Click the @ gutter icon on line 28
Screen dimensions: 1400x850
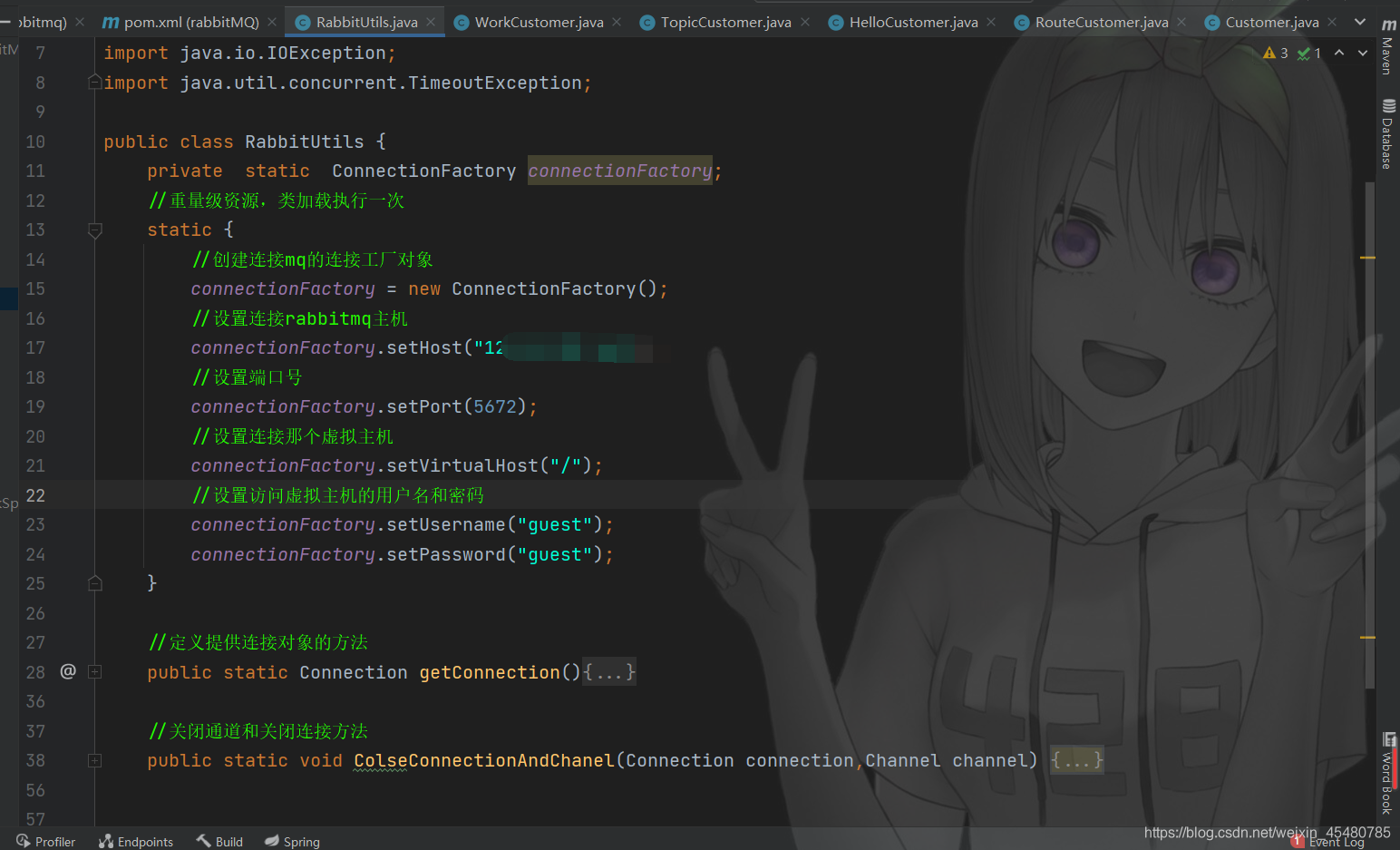pyautogui.click(x=68, y=671)
